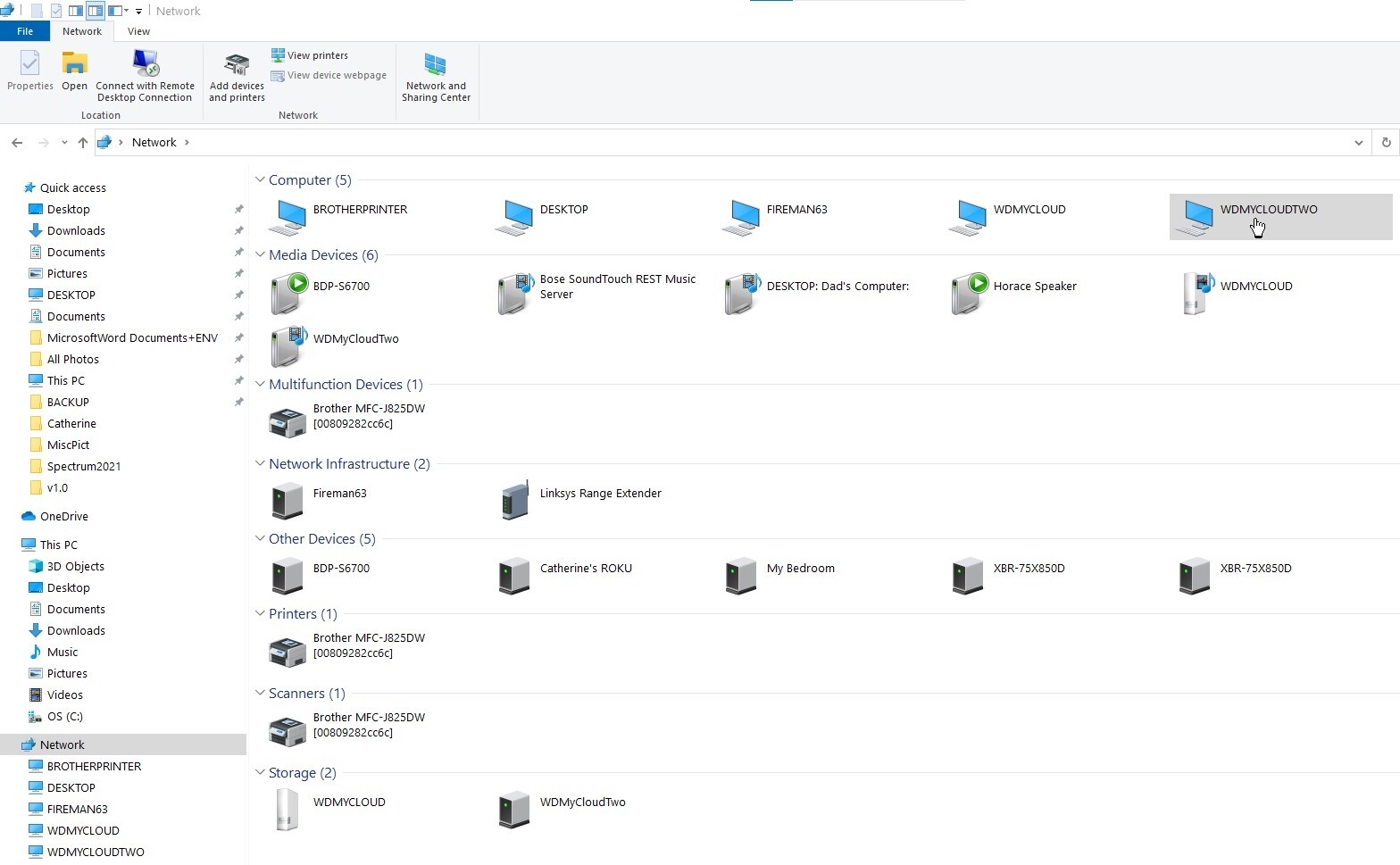Collapse the Multifunction Devices (1) group
The width and height of the screenshot is (1400, 865).
tap(260, 384)
